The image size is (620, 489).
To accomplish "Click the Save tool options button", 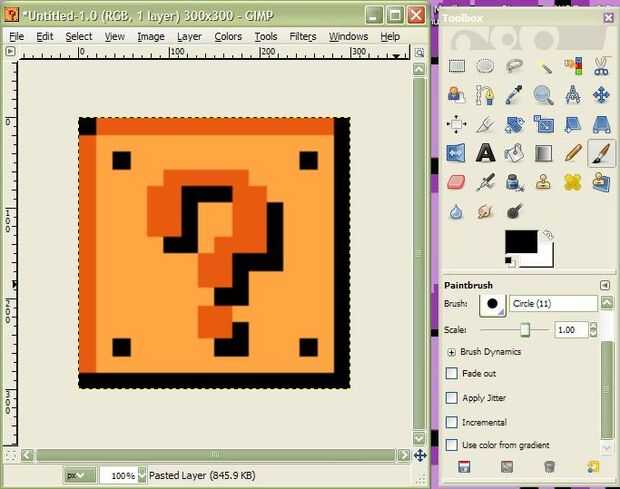I will coord(464,467).
